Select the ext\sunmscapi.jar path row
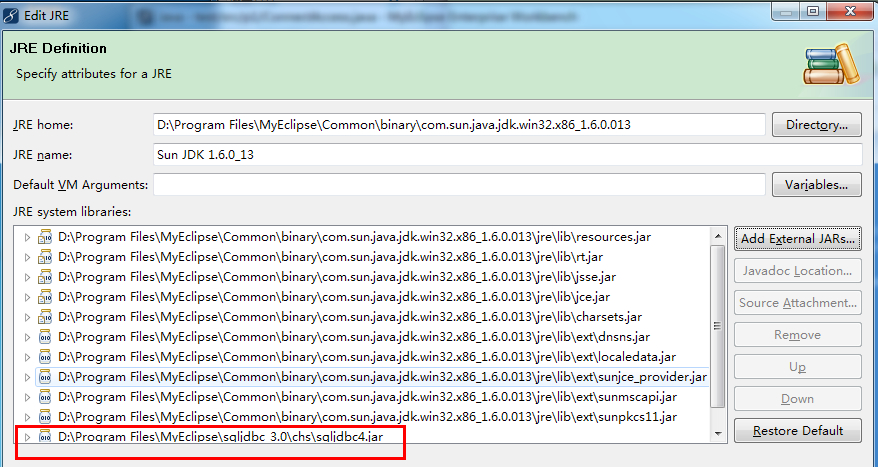 click(x=367, y=397)
